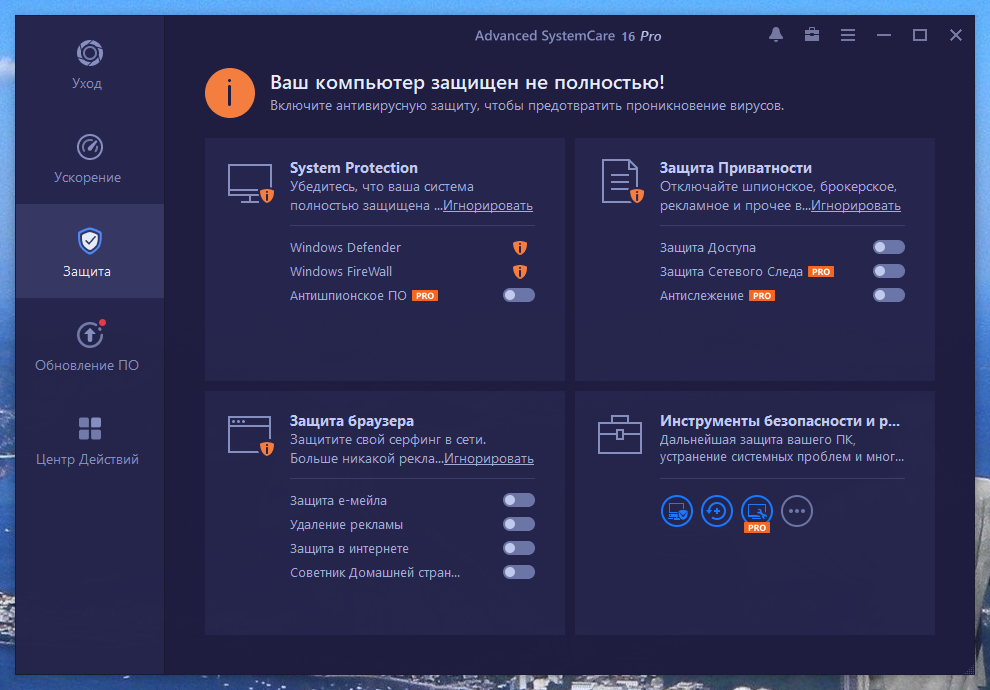The height and width of the screenshot is (690, 990).
Task: Open the notifications bell icon
Action: [776, 35]
